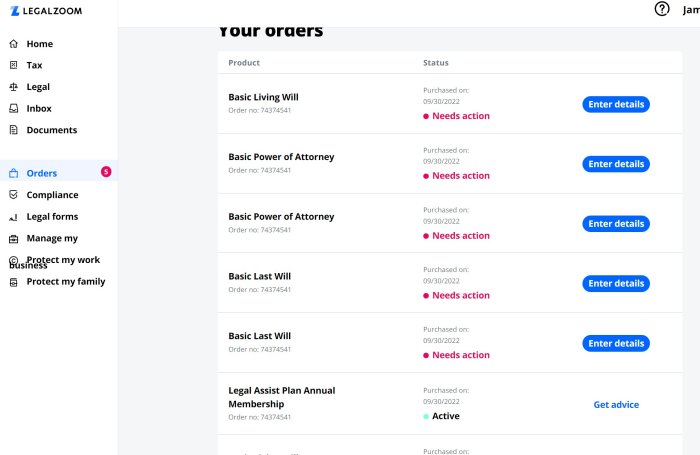Click the Documents page icon
Image resolution: width=700 pixels, height=455 pixels.
(14, 130)
